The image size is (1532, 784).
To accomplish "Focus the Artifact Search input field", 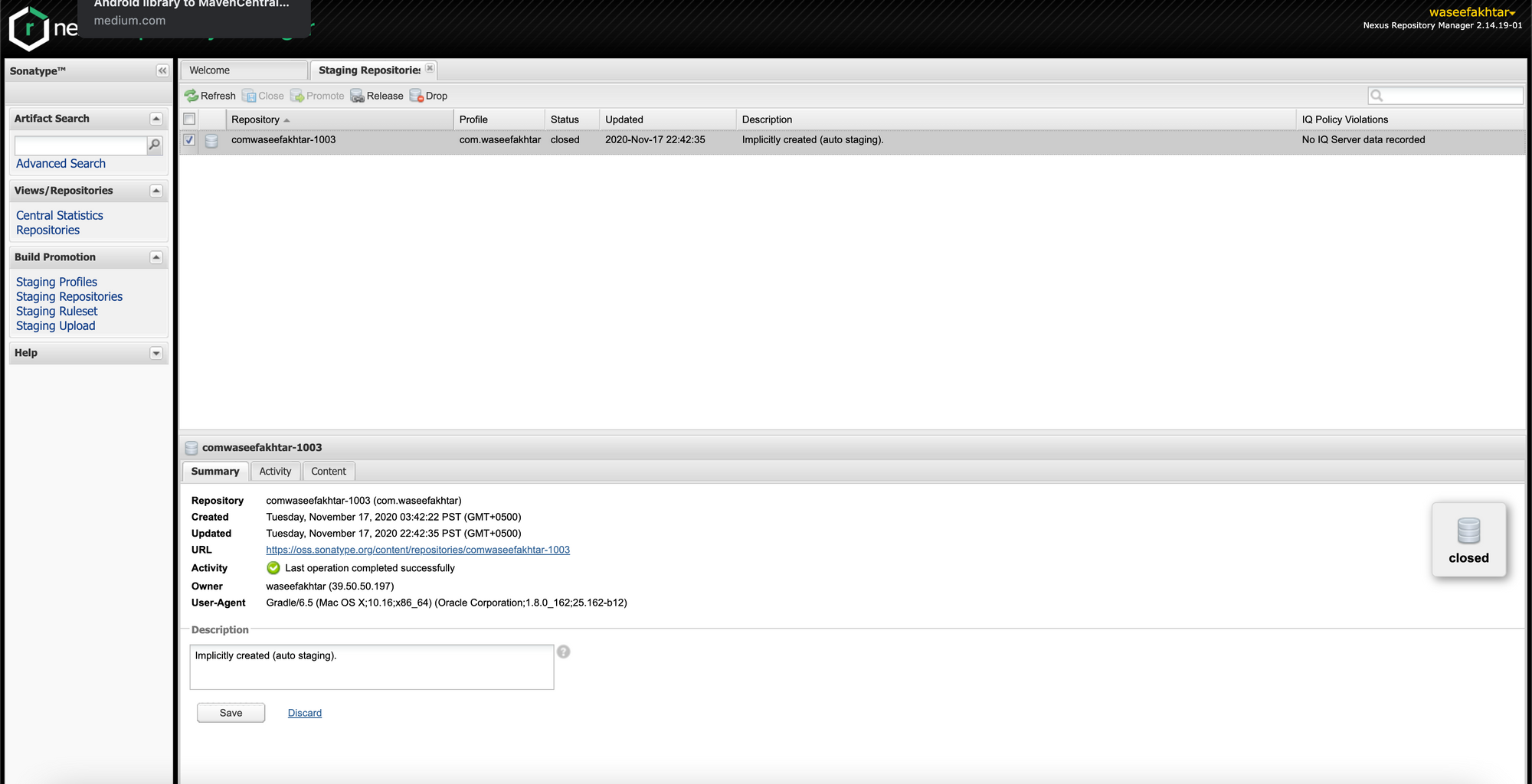I will pyautogui.click(x=81, y=145).
